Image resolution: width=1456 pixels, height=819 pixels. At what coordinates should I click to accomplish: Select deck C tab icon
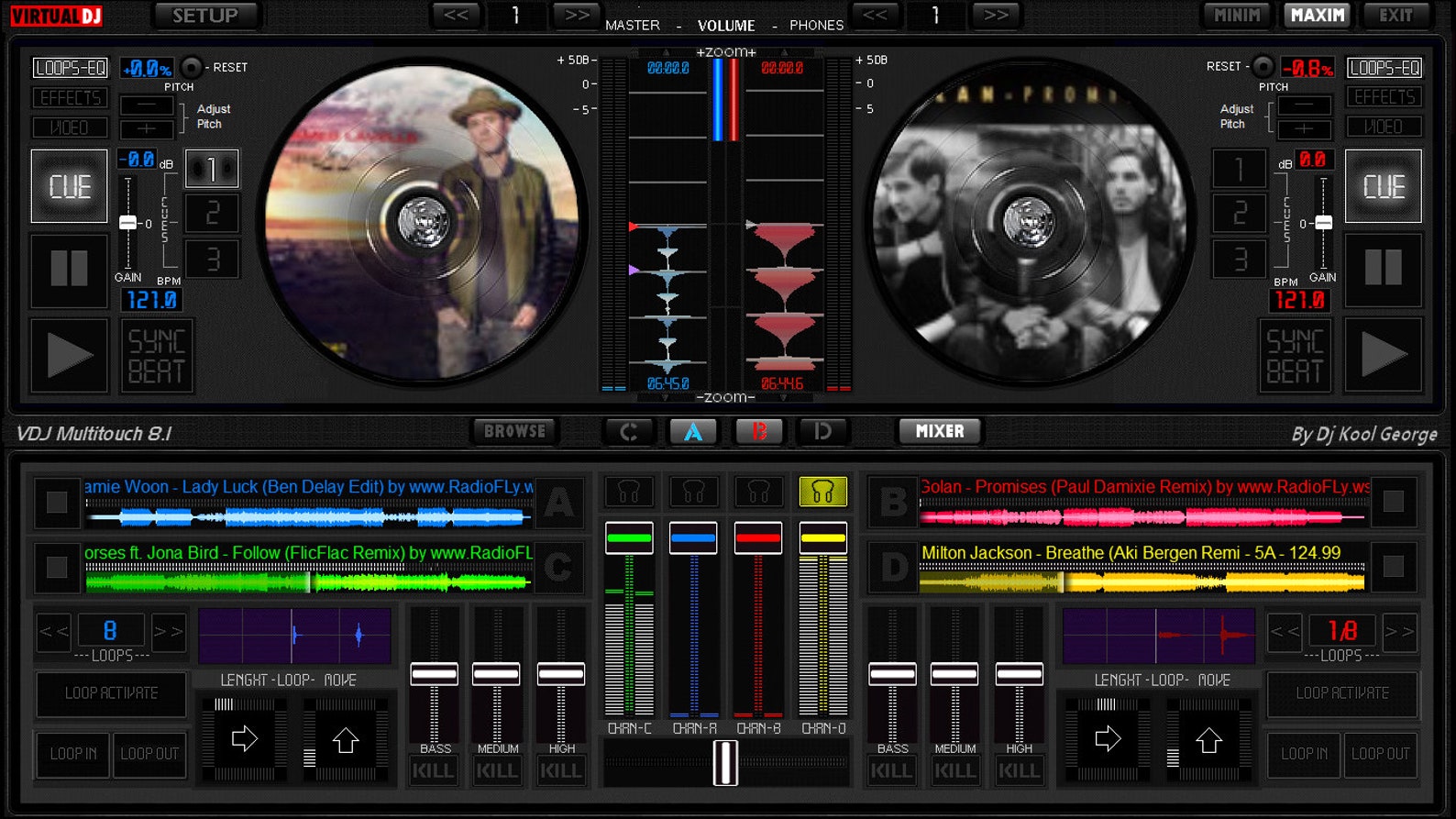[628, 431]
